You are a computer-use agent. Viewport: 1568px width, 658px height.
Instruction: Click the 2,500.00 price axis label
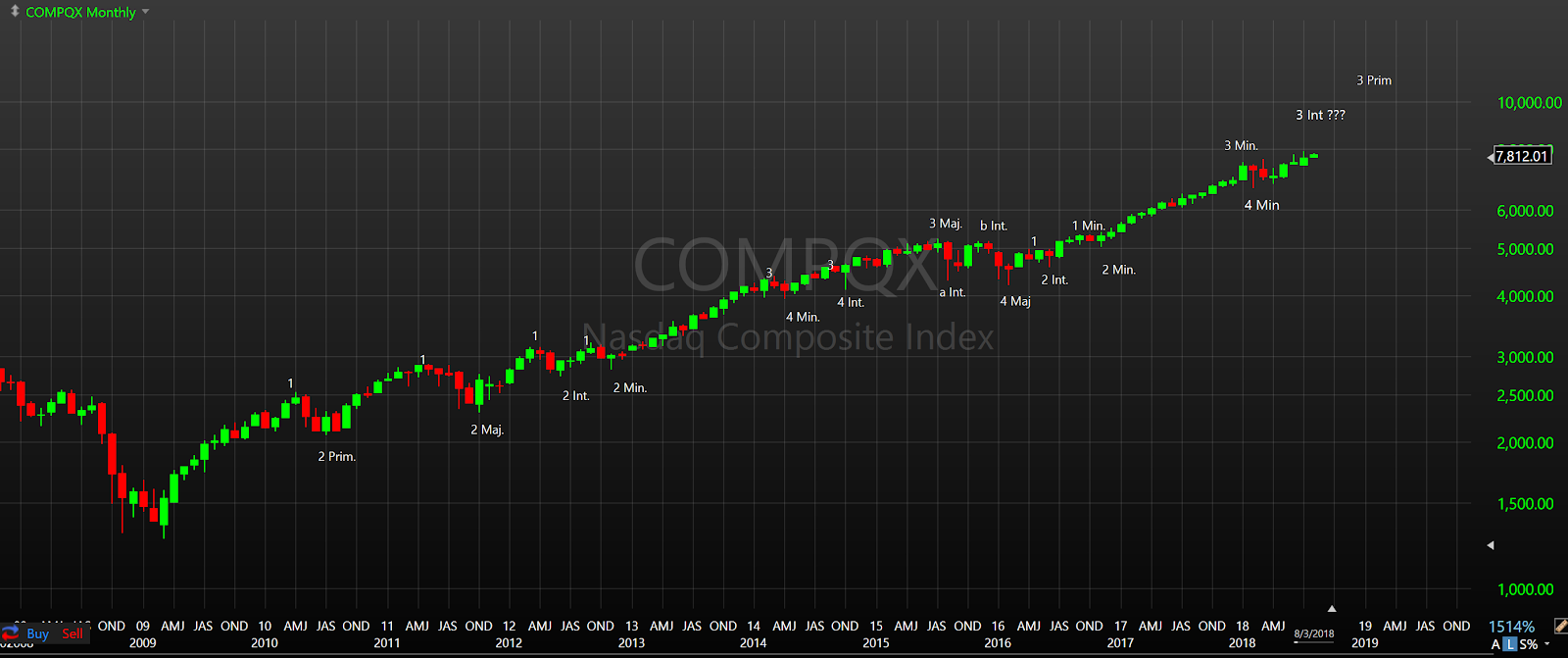[x=1525, y=395]
